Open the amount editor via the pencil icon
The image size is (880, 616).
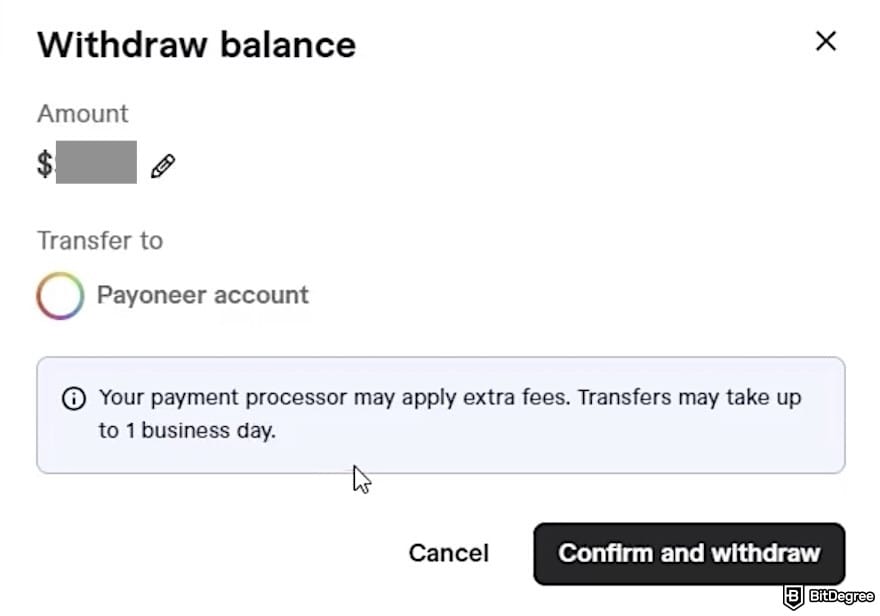pyautogui.click(x=162, y=165)
